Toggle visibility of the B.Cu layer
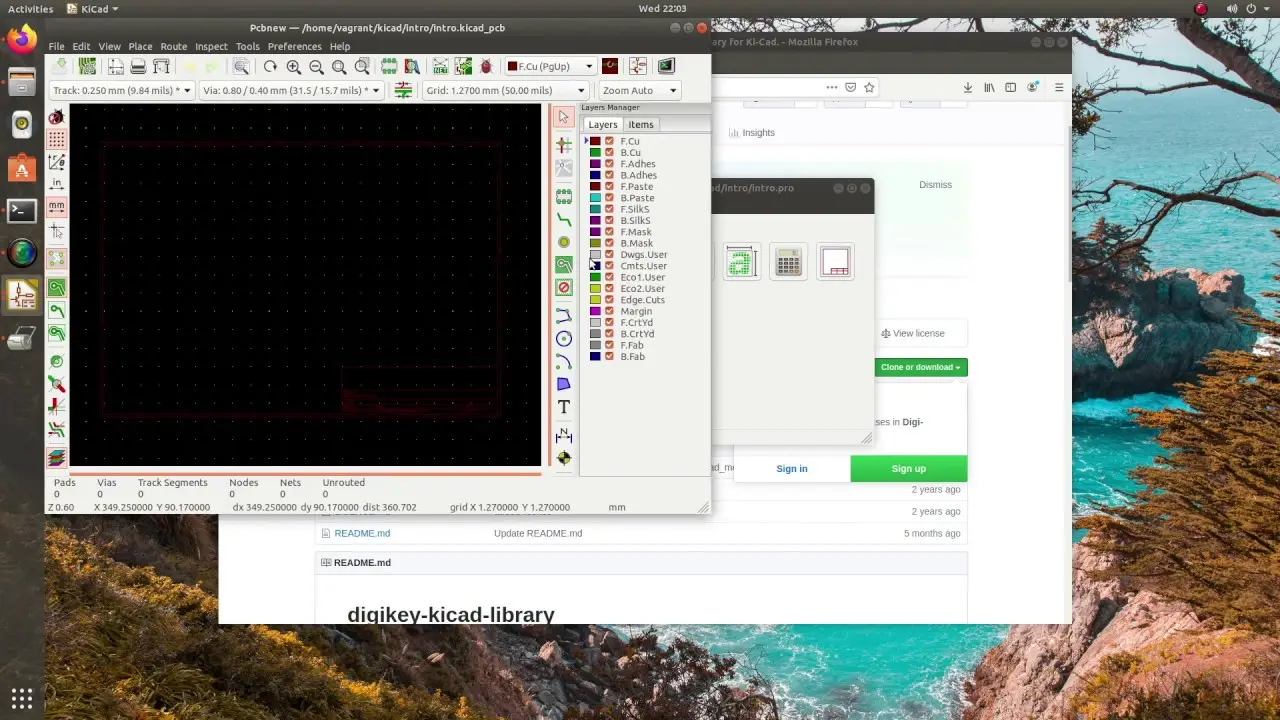The image size is (1280, 720). [x=609, y=153]
